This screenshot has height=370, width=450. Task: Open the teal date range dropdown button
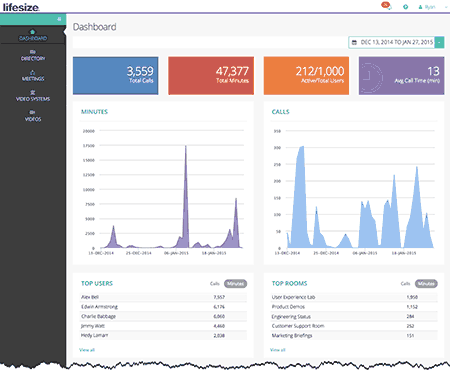click(x=439, y=42)
